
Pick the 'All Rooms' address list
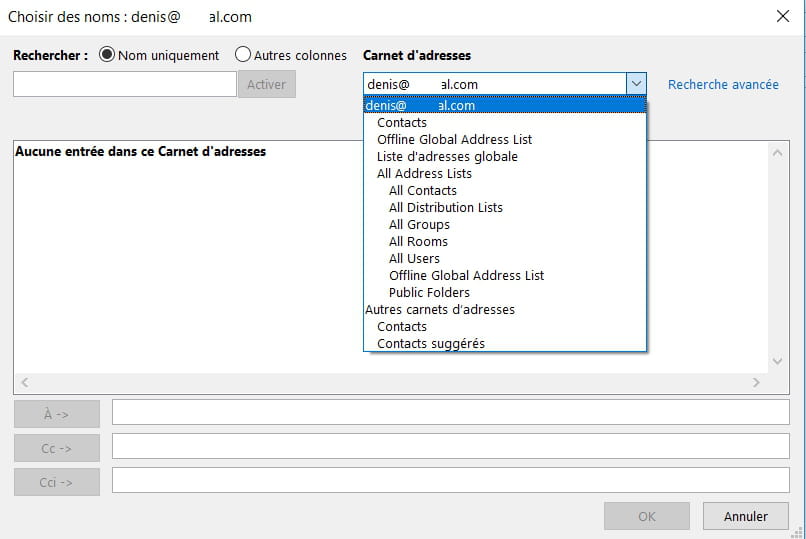(418, 242)
